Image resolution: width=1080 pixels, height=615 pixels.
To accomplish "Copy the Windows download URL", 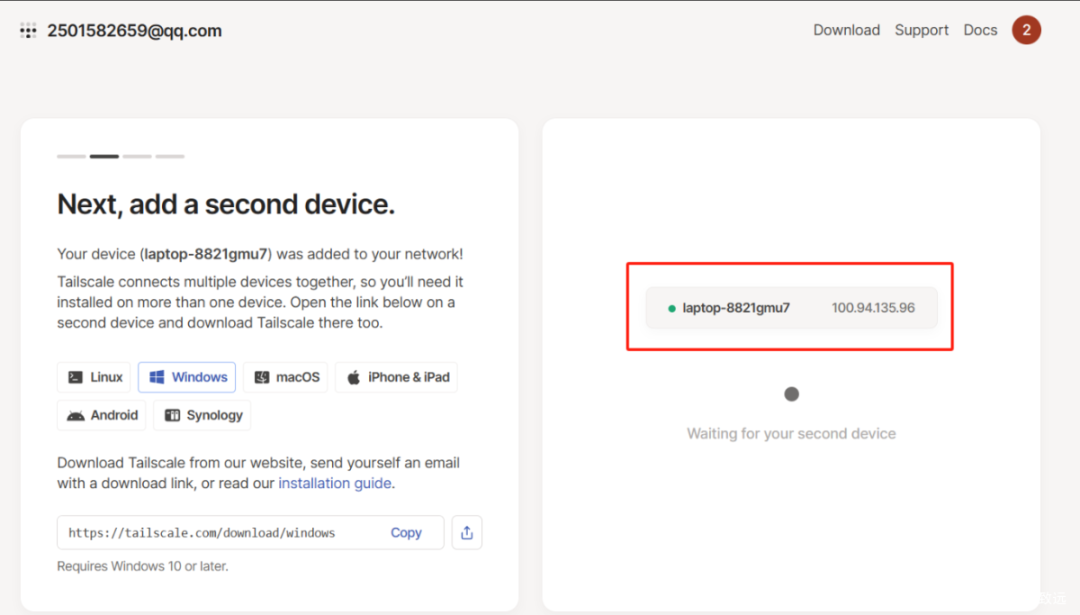I will [406, 532].
